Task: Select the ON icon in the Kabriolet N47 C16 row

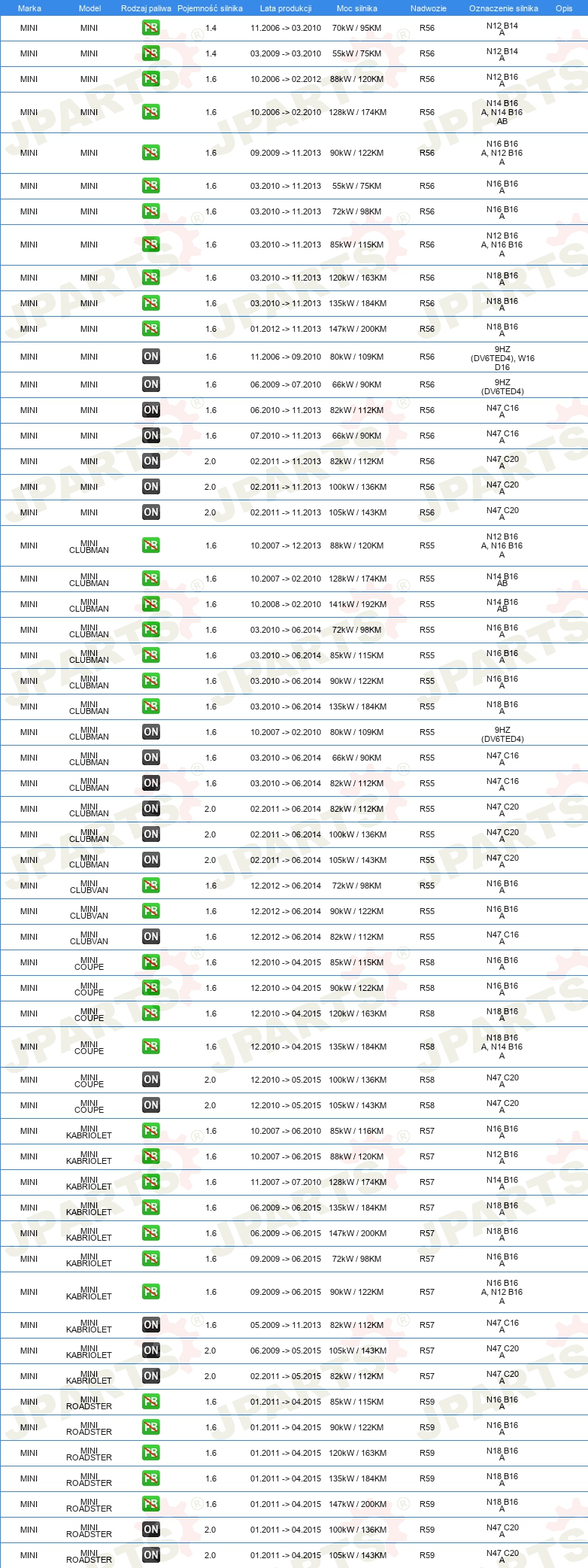Action: tap(151, 1325)
